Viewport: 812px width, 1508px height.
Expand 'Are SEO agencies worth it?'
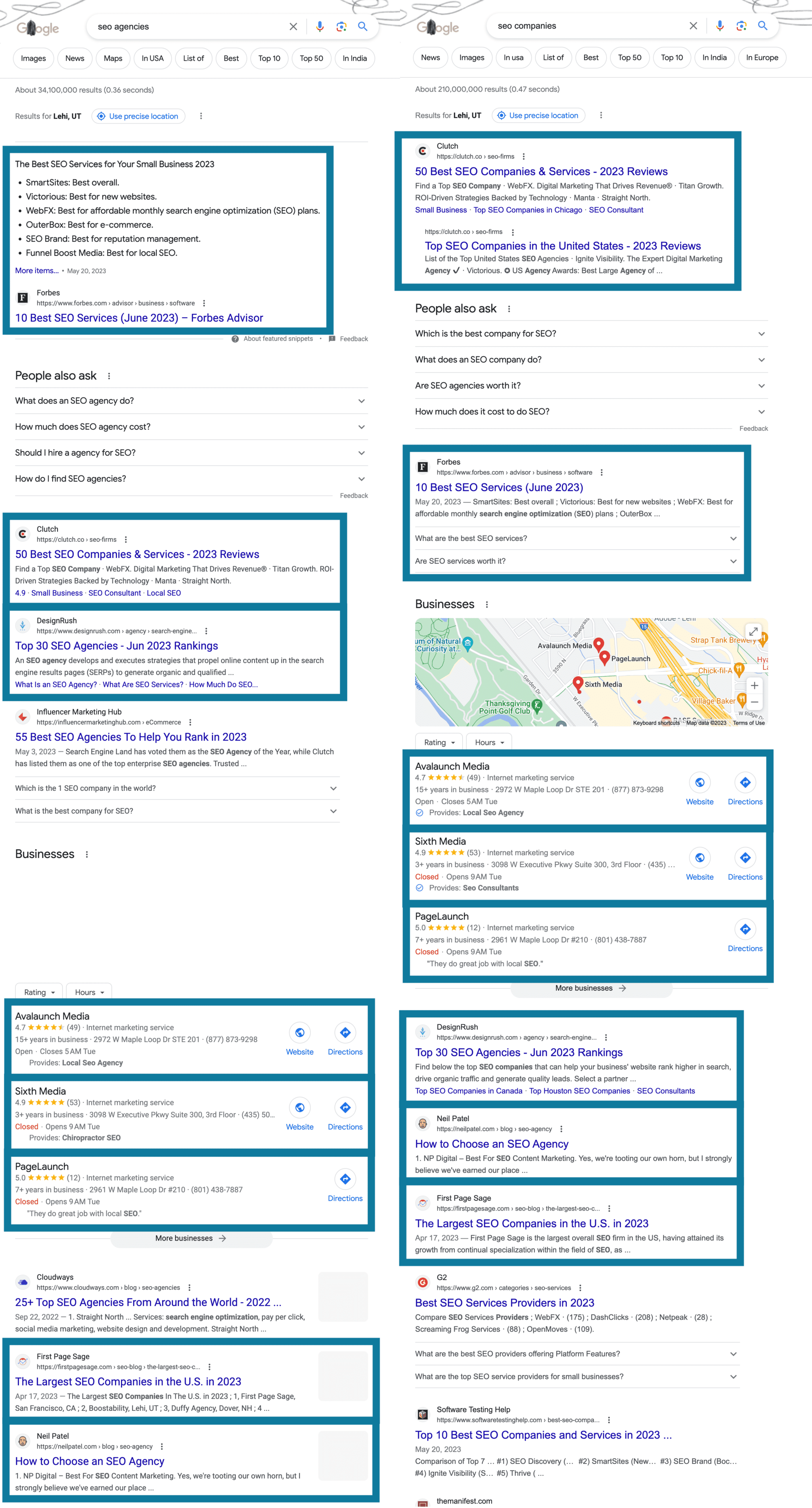tap(592, 386)
